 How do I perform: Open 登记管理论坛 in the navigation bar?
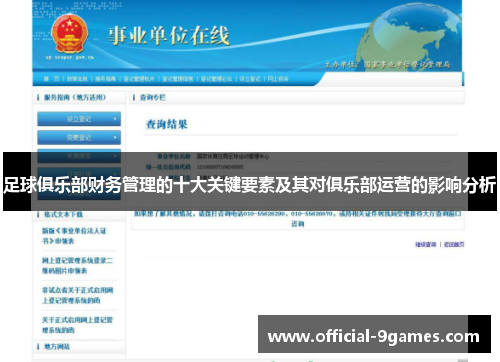click(216, 79)
